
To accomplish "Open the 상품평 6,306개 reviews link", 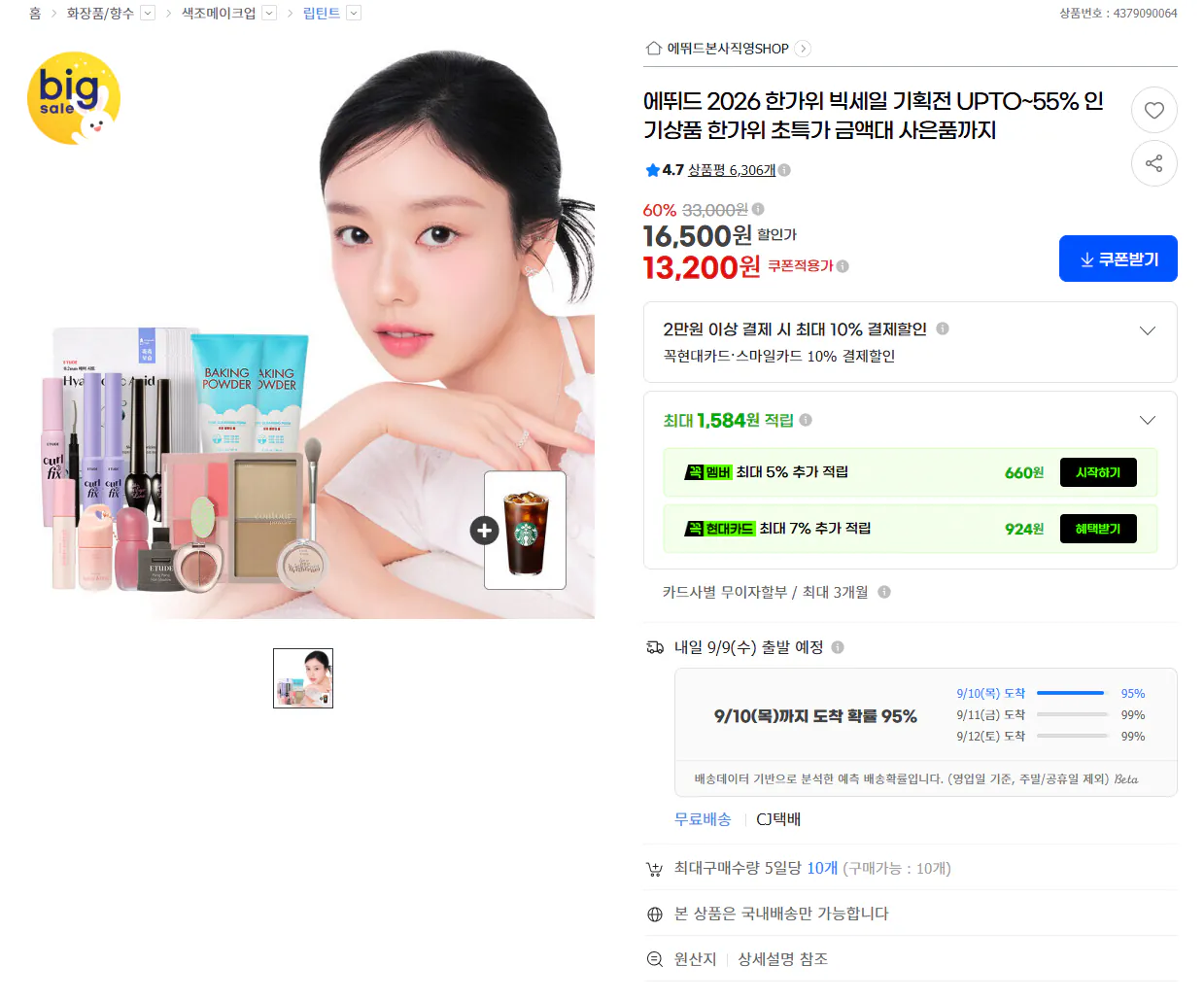I will pos(732,170).
